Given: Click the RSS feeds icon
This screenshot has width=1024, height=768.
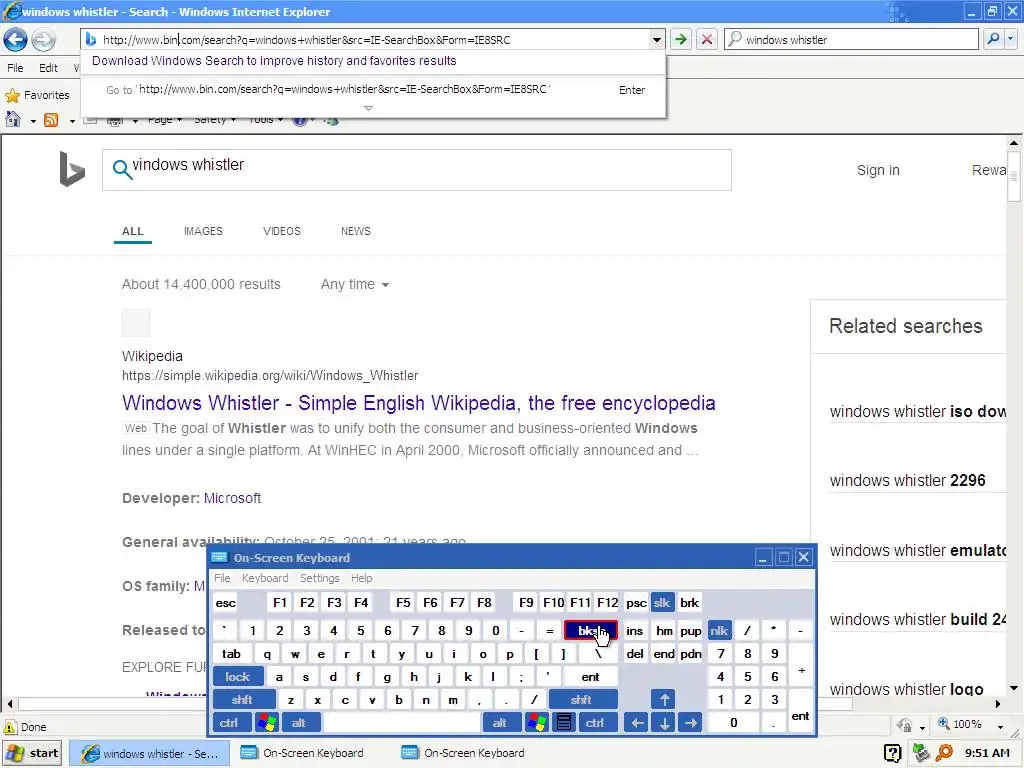Looking at the screenshot, I should (51, 120).
